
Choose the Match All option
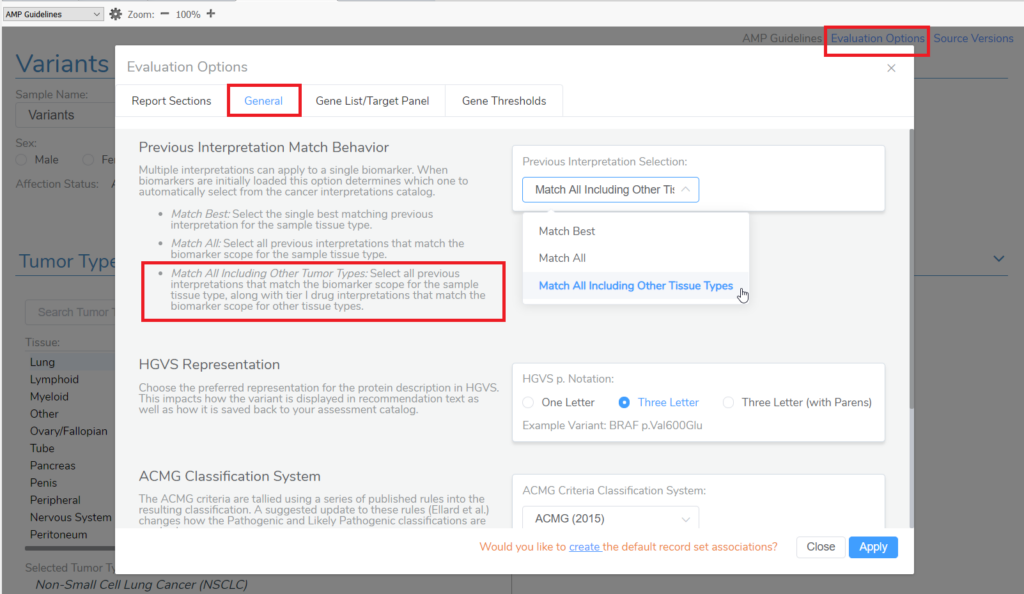pyautogui.click(x=636, y=258)
